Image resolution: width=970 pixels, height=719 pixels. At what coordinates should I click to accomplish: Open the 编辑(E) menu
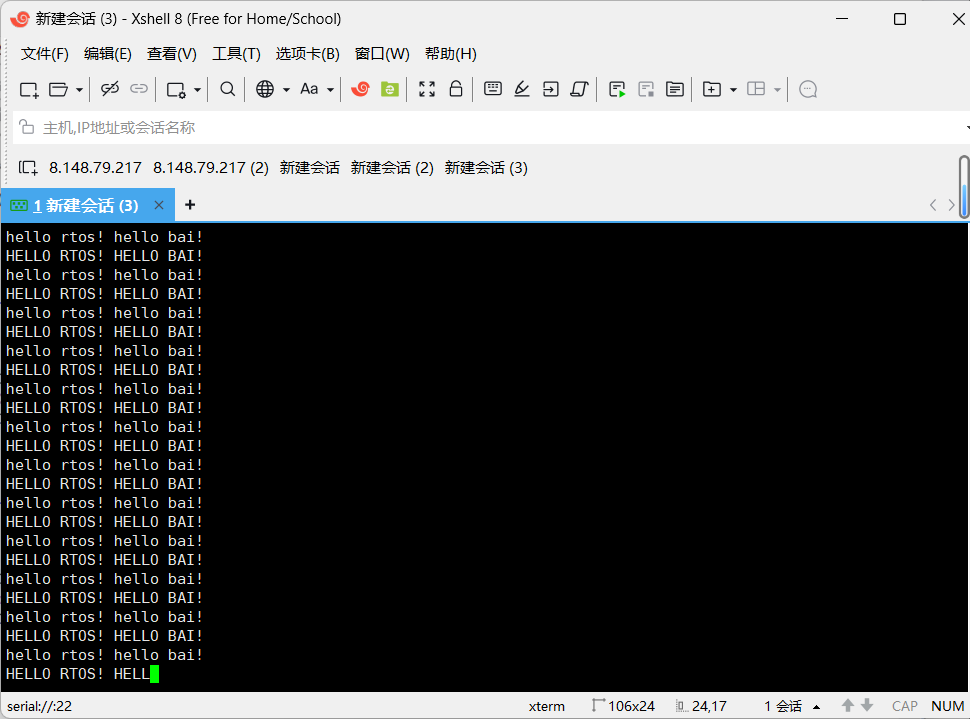[x=108, y=54]
